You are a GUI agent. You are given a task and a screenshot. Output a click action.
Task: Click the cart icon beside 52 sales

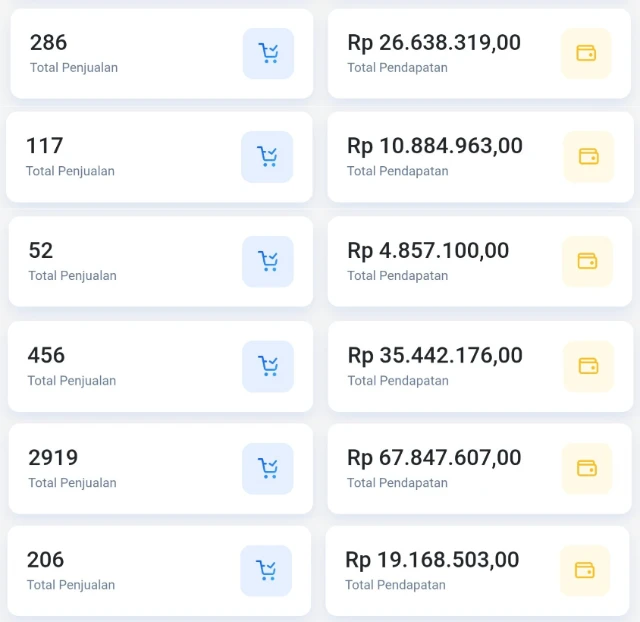click(268, 261)
